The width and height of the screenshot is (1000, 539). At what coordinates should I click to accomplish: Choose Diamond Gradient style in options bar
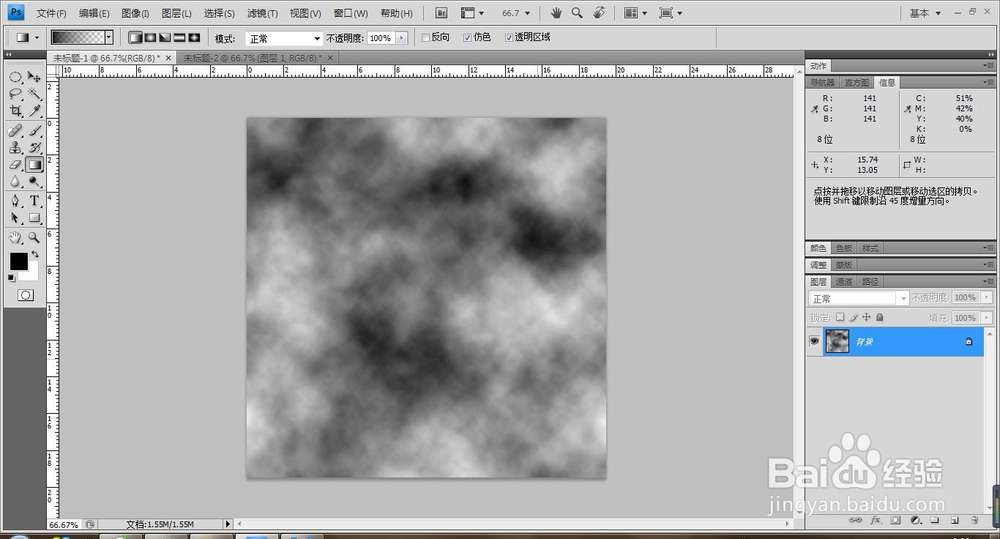point(194,38)
